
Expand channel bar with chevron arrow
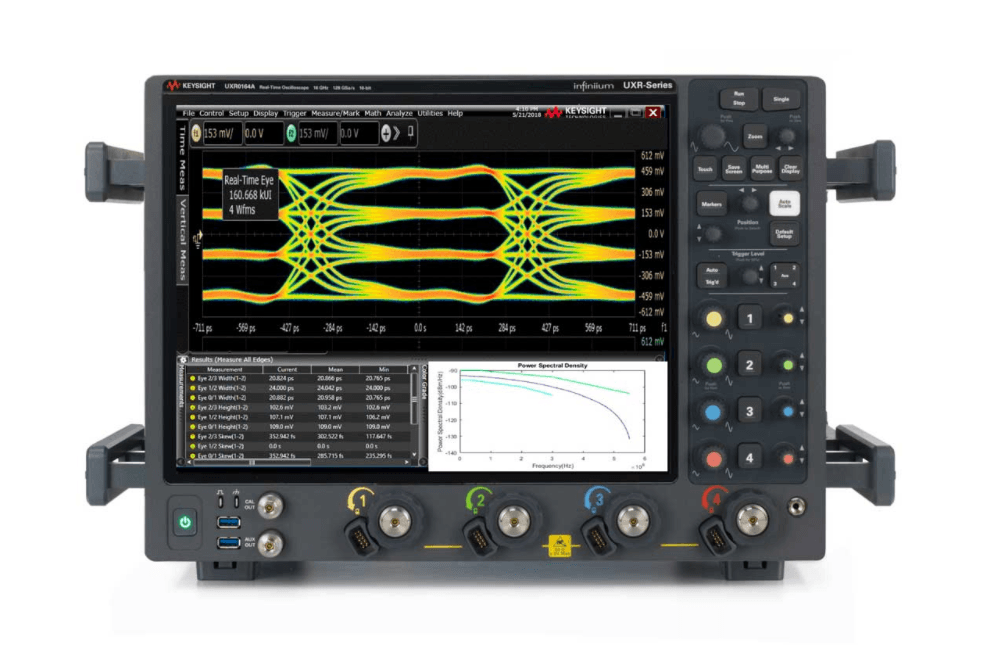coord(397,133)
